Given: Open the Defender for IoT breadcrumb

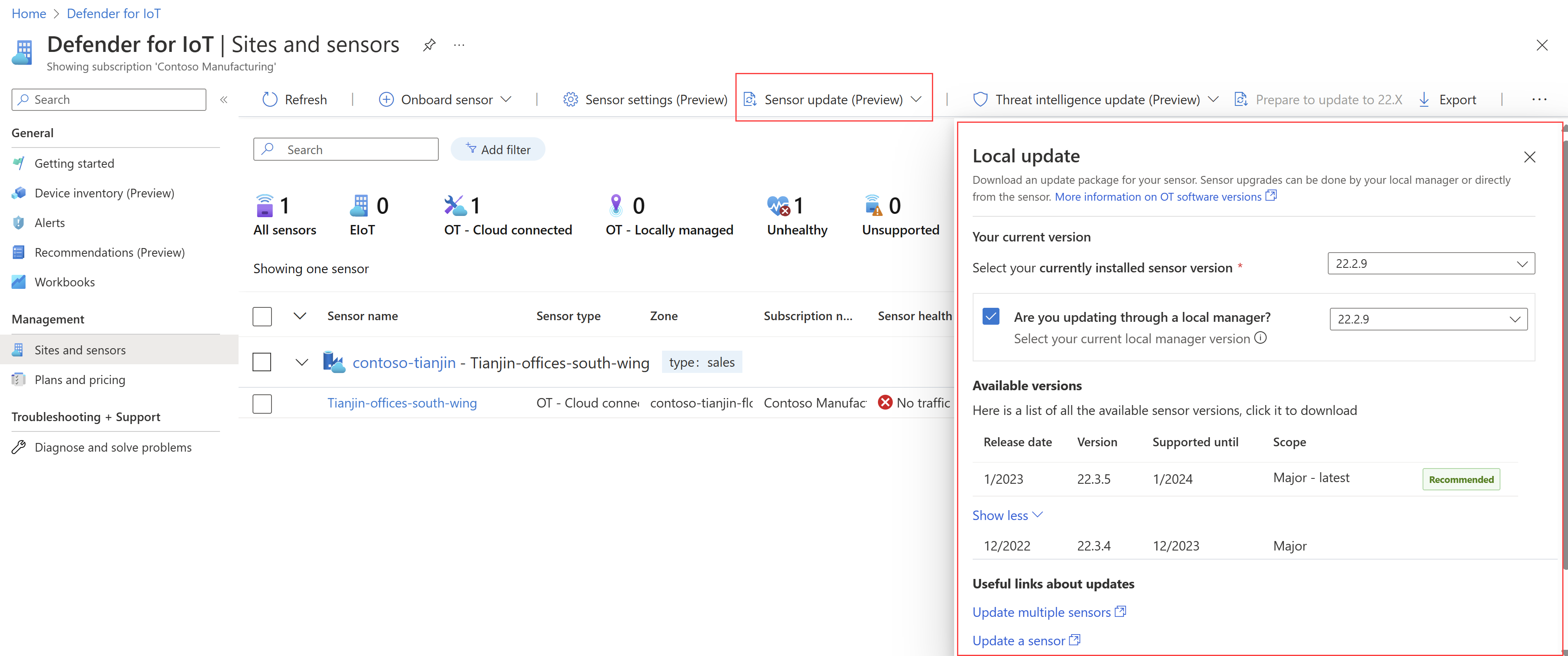Looking at the screenshot, I should [x=114, y=13].
